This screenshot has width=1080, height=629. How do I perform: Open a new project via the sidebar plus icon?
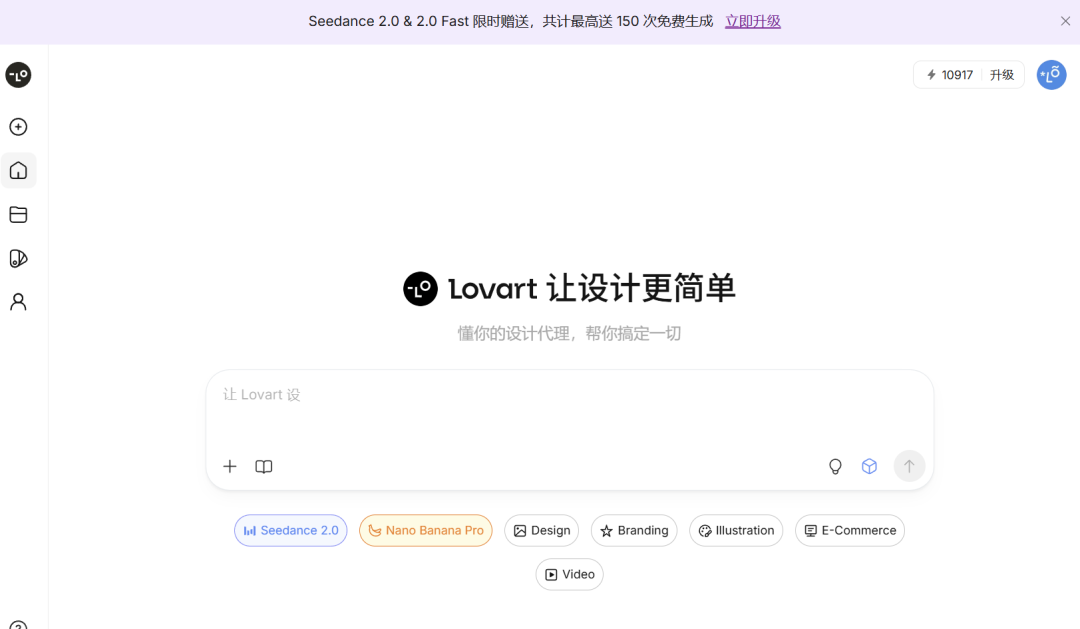pos(18,127)
